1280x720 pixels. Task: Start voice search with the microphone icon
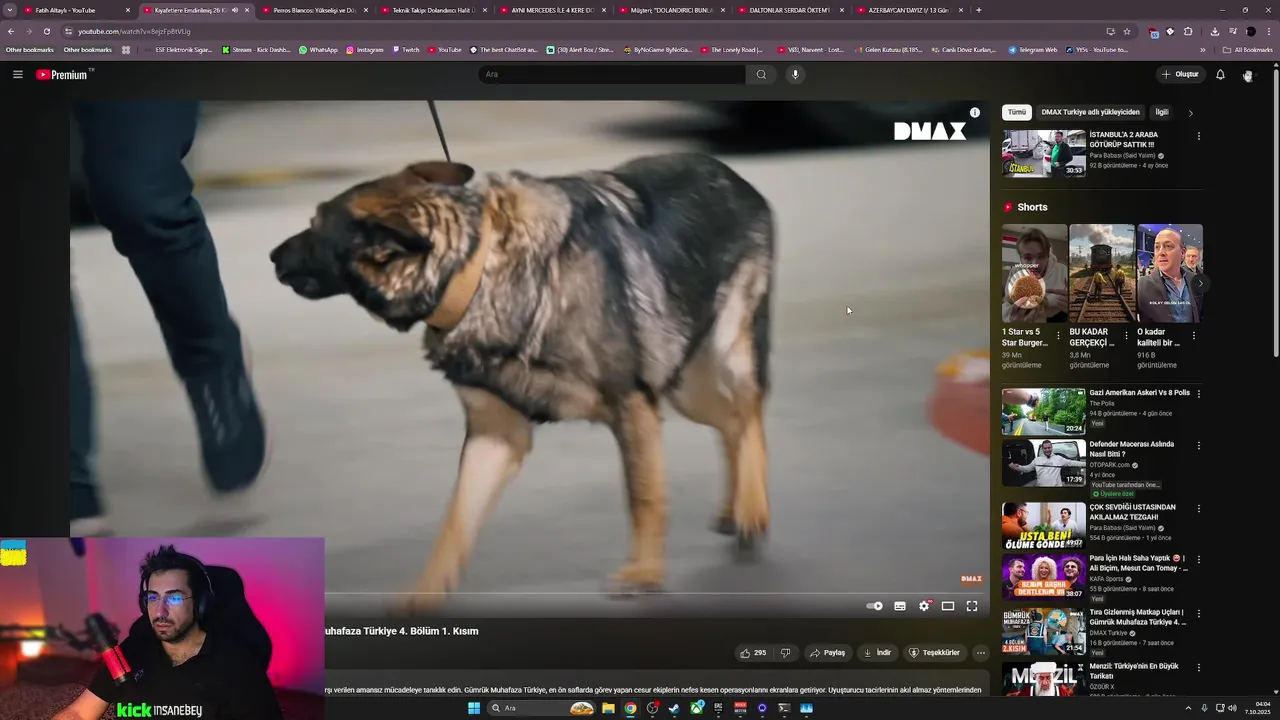795,74
